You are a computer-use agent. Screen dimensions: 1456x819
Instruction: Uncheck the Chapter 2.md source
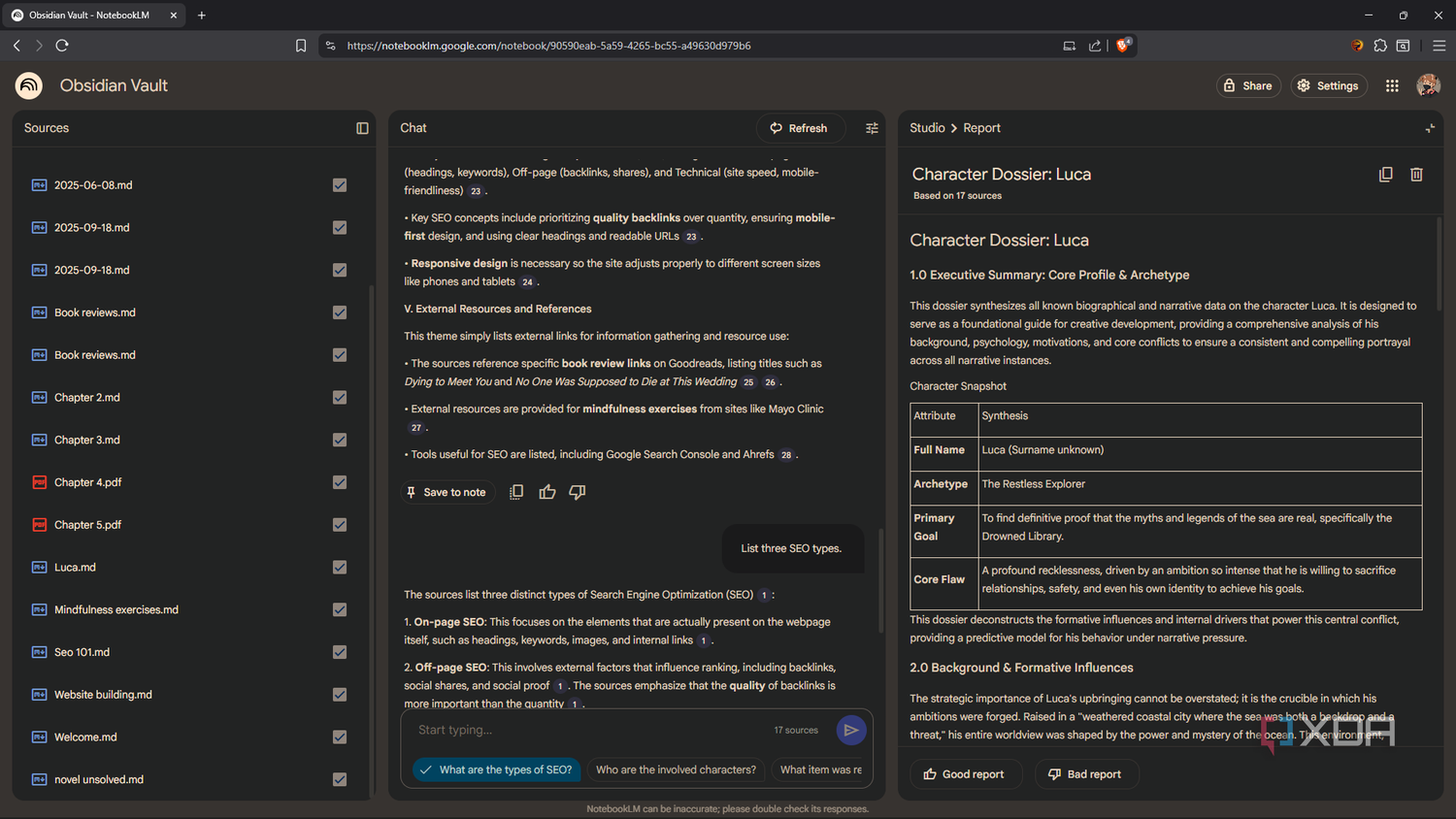click(x=340, y=398)
